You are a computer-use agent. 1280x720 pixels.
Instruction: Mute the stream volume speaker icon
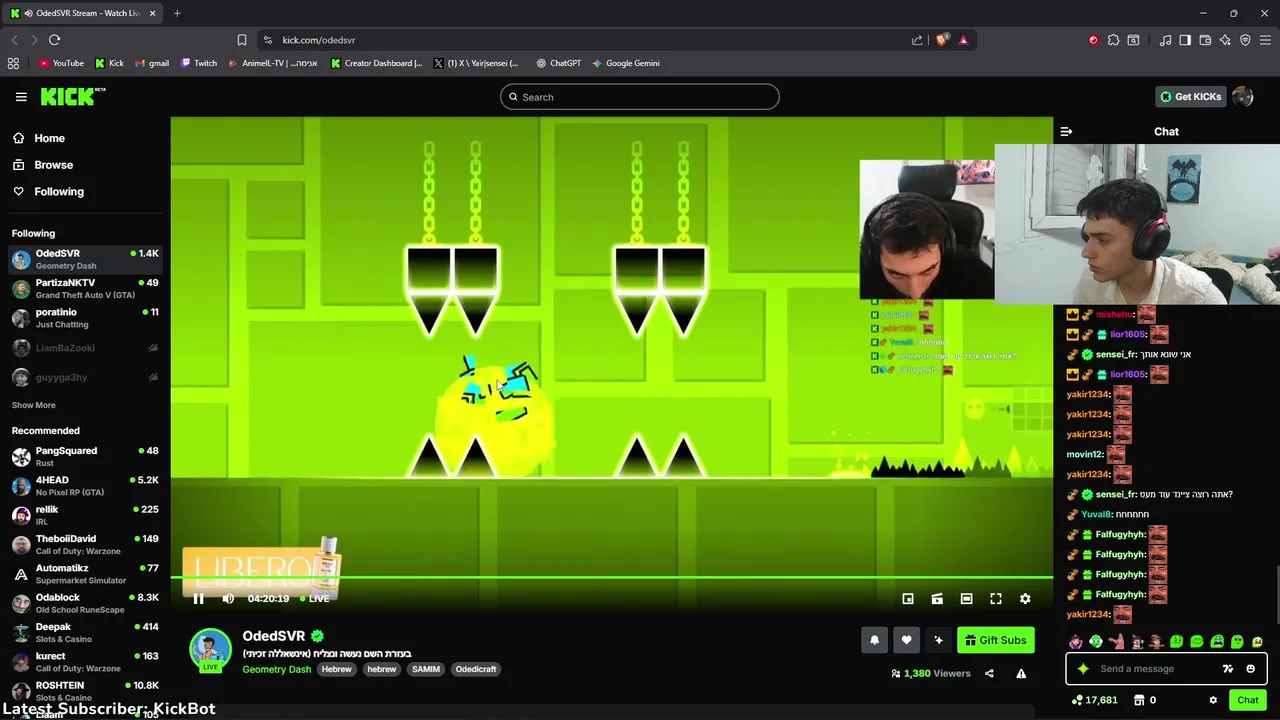(228, 598)
